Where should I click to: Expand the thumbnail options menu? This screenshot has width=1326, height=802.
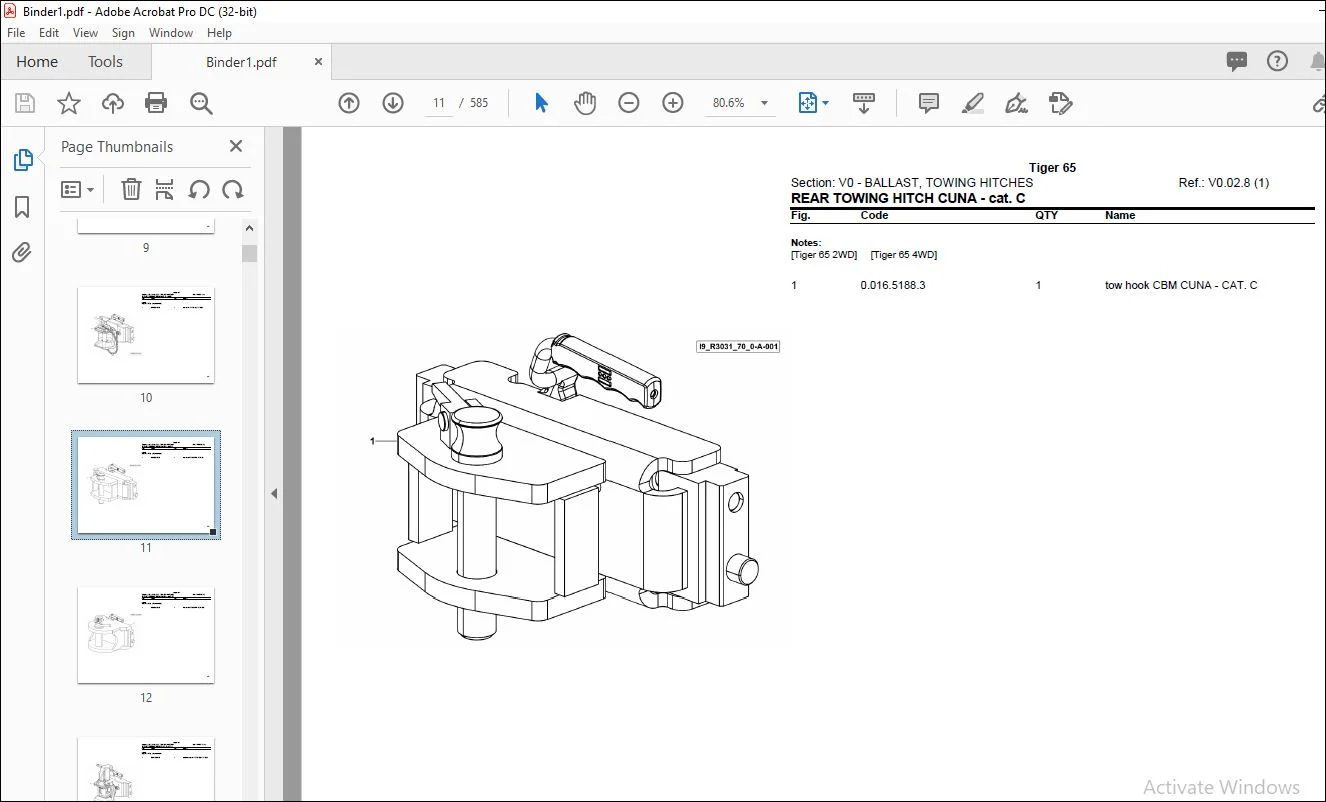point(78,189)
